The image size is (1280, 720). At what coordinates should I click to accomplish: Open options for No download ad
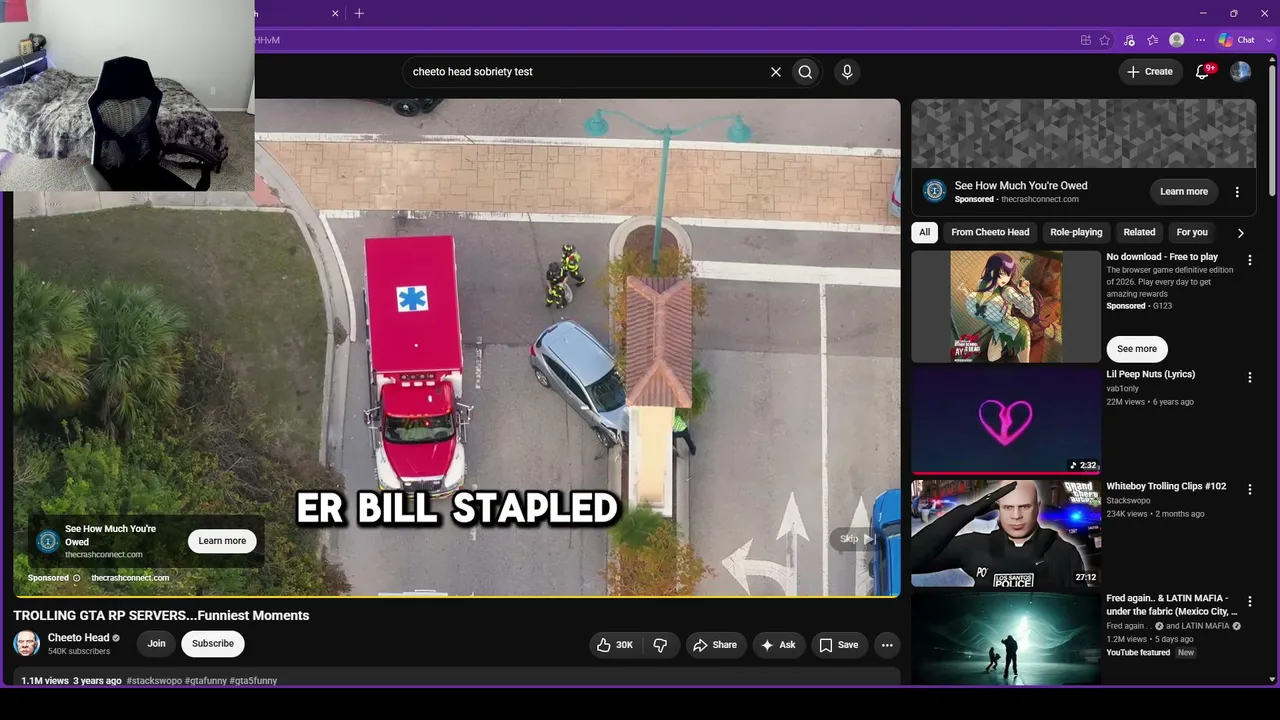pos(1249,260)
